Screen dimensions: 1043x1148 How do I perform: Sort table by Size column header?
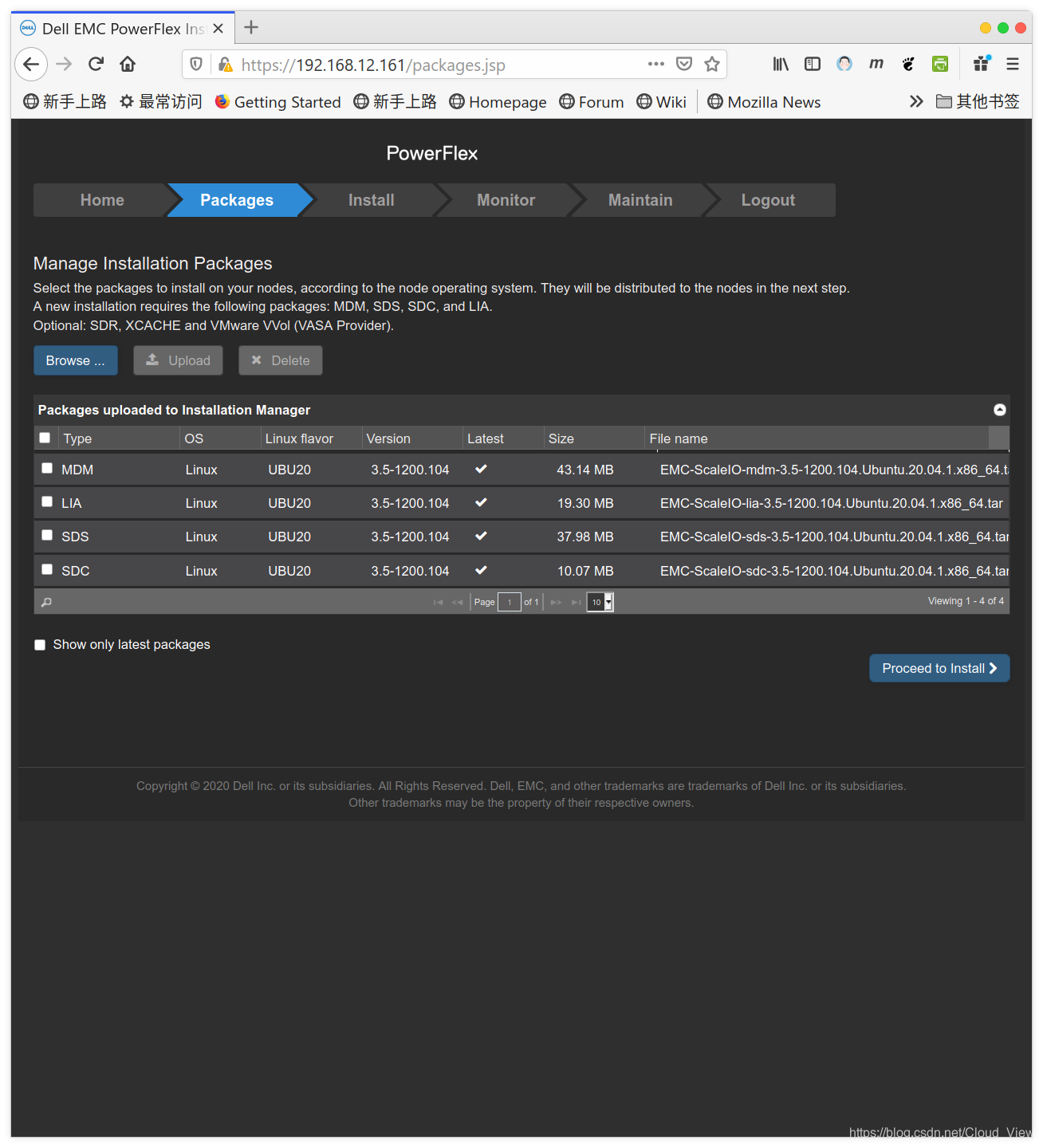pyautogui.click(x=593, y=438)
